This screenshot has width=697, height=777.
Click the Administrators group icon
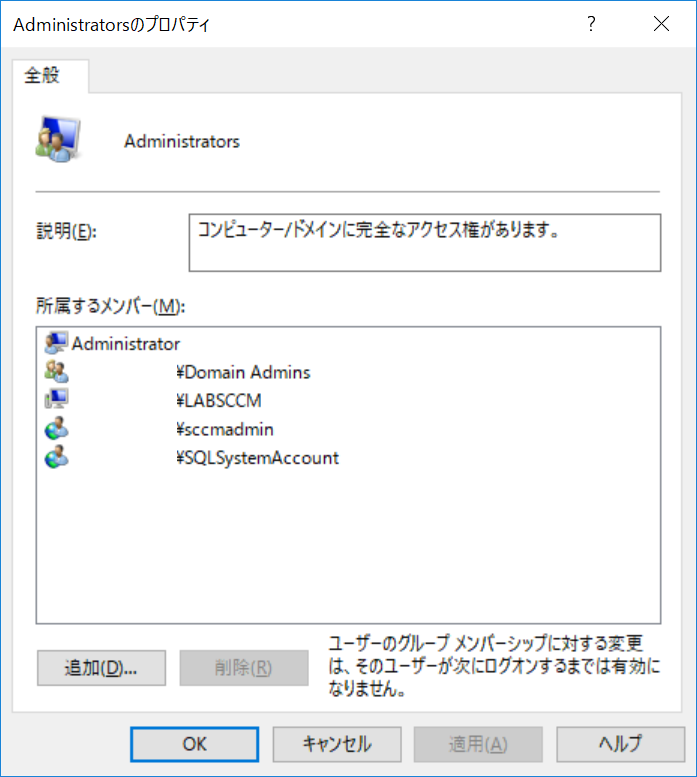(x=58, y=140)
